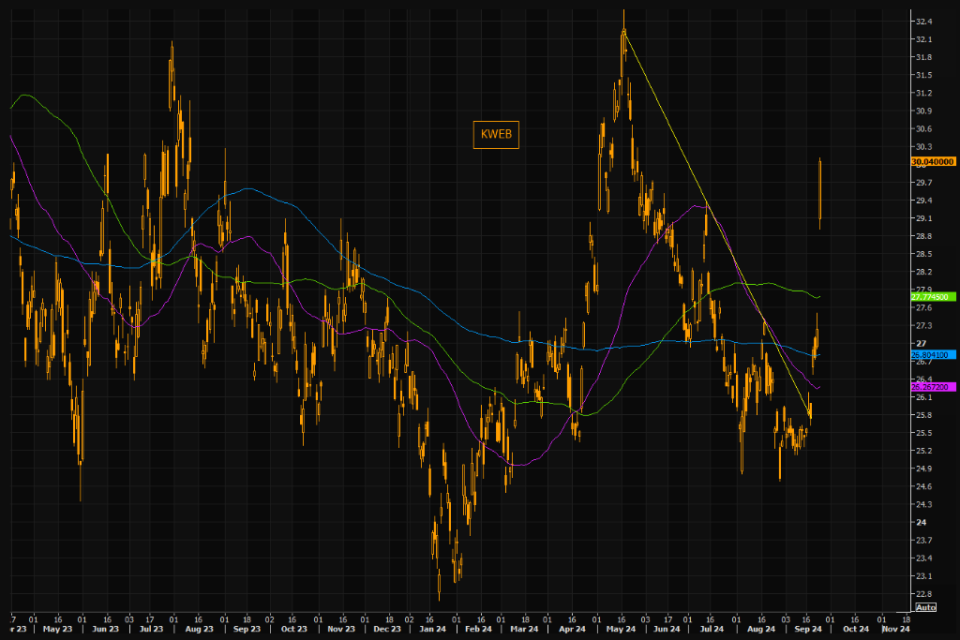Select the Jan 24 time axis label
Image resolution: width=960 pixels, height=640 pixels.
[432, 629]
